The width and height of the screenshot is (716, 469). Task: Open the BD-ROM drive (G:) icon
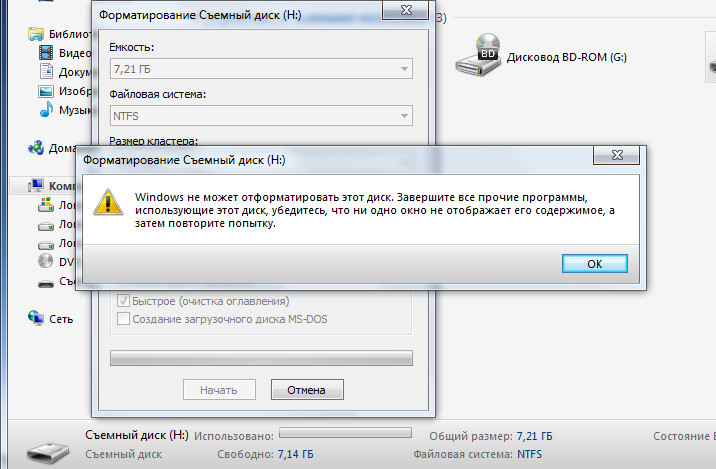pos(478,54)
